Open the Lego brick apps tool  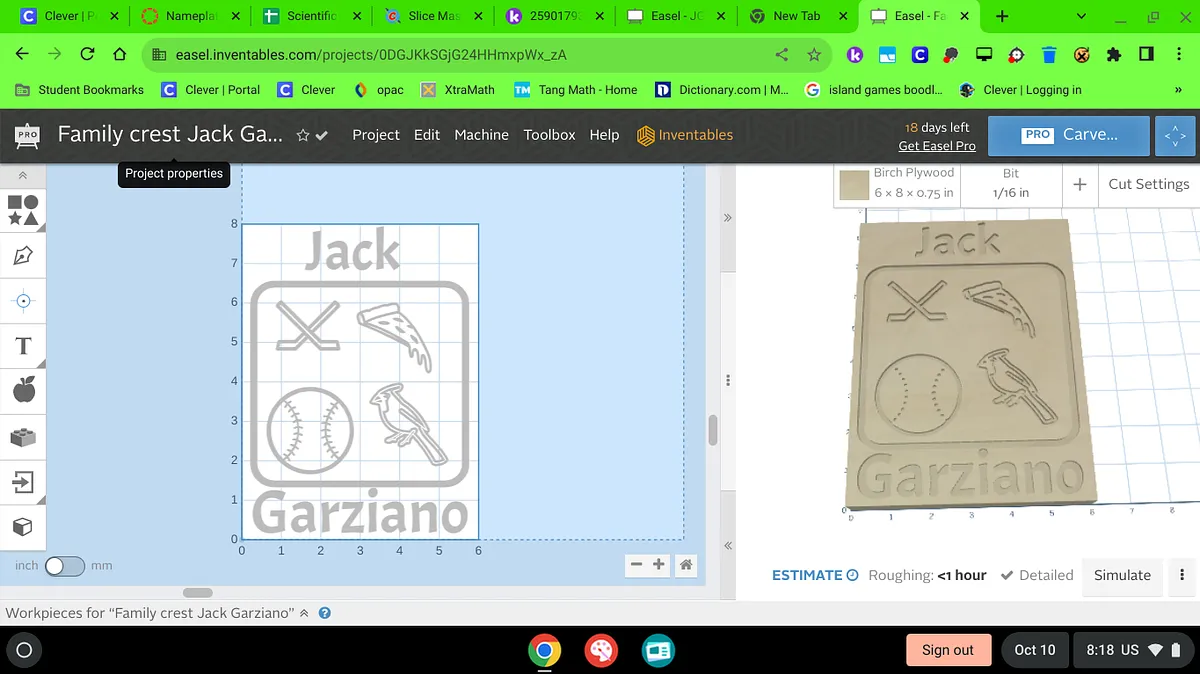point(24,437)
